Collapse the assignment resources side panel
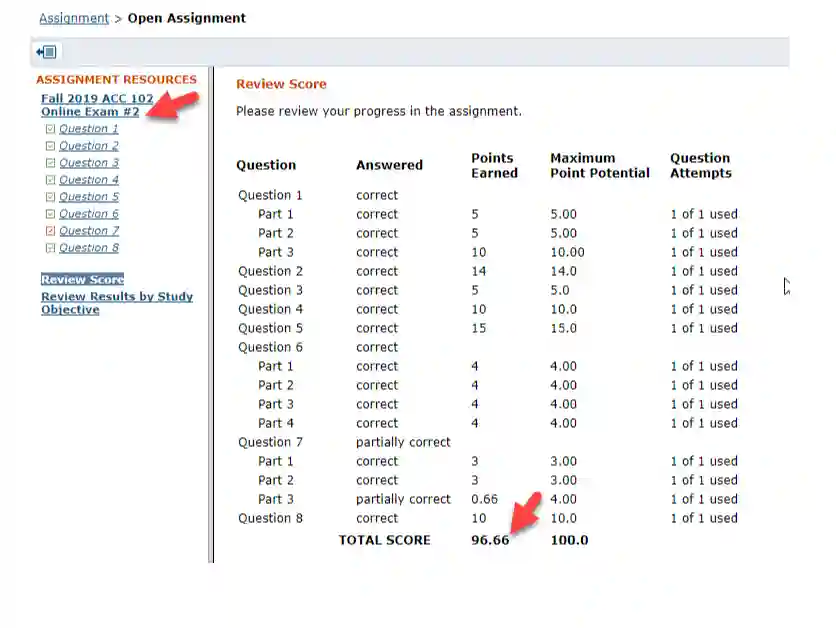Viewport: 836px width, 628px height. point(46,52)
